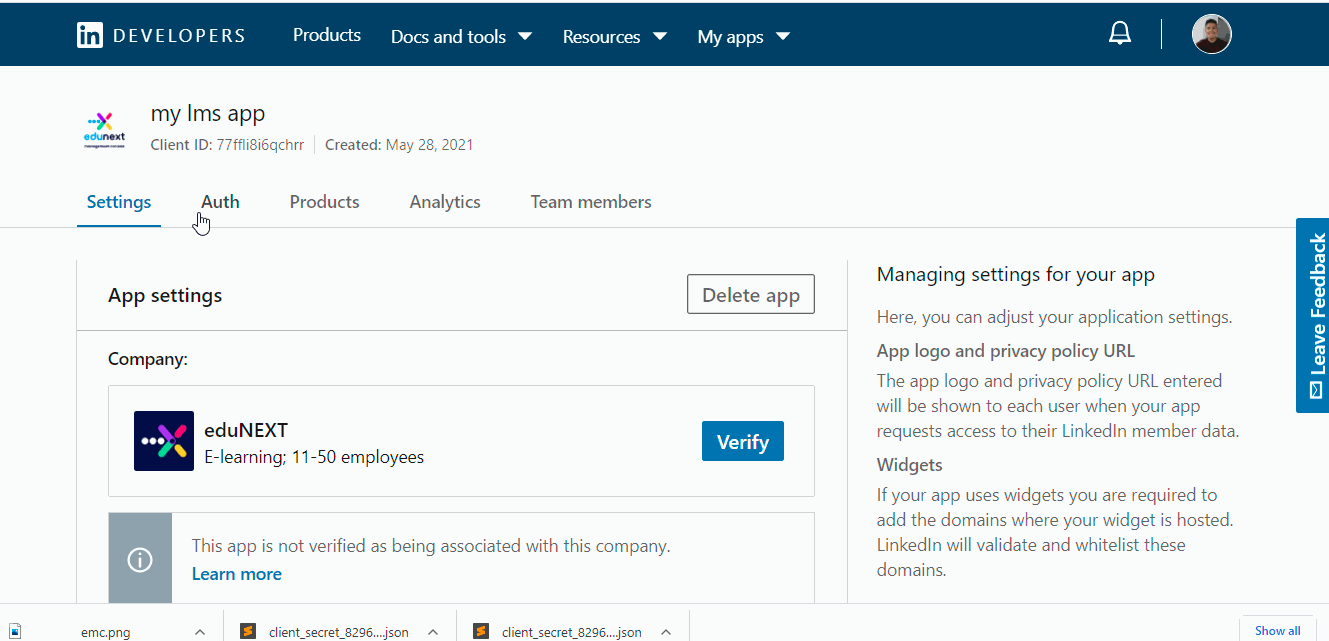Click 'App logo and privacy policy URL' heading
The image size is (1329, 641).
tap(1006, 351)
